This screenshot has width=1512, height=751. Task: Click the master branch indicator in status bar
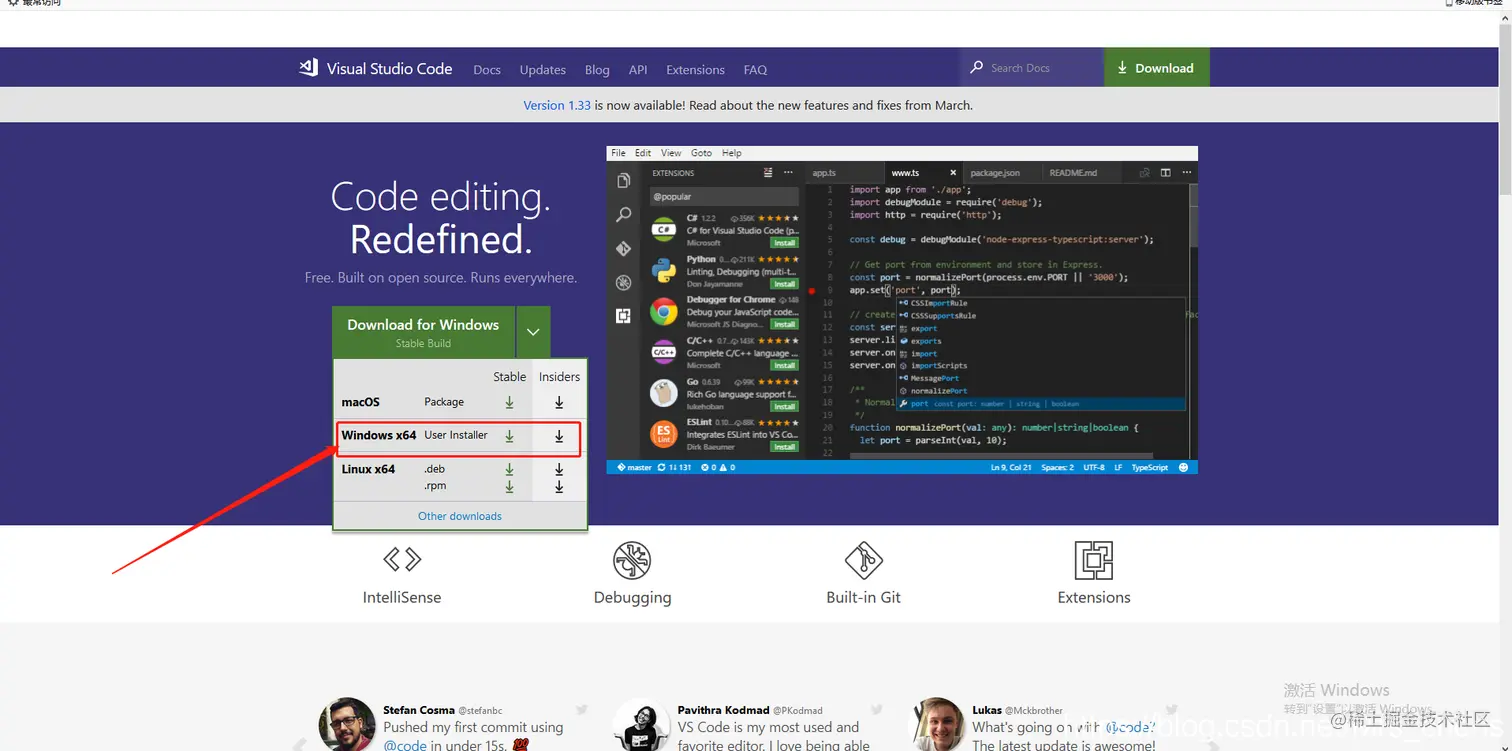tap(636, 467)
